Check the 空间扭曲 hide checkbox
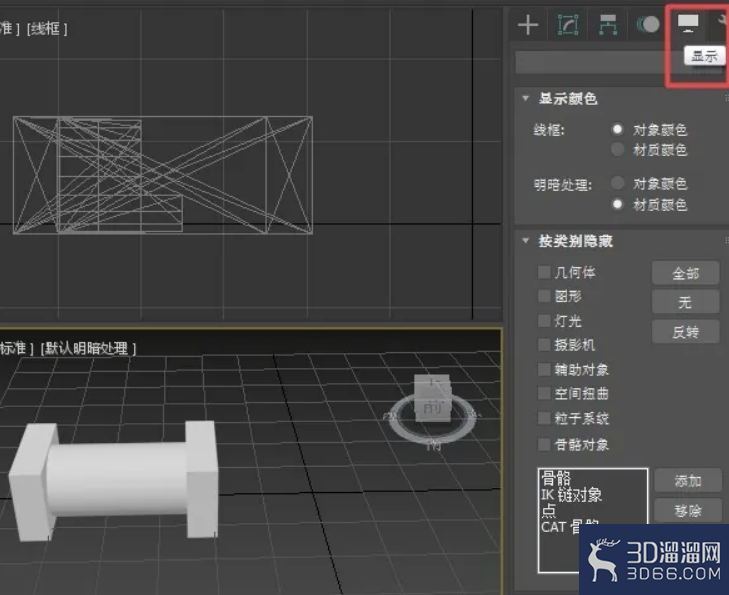 (544, 394)
